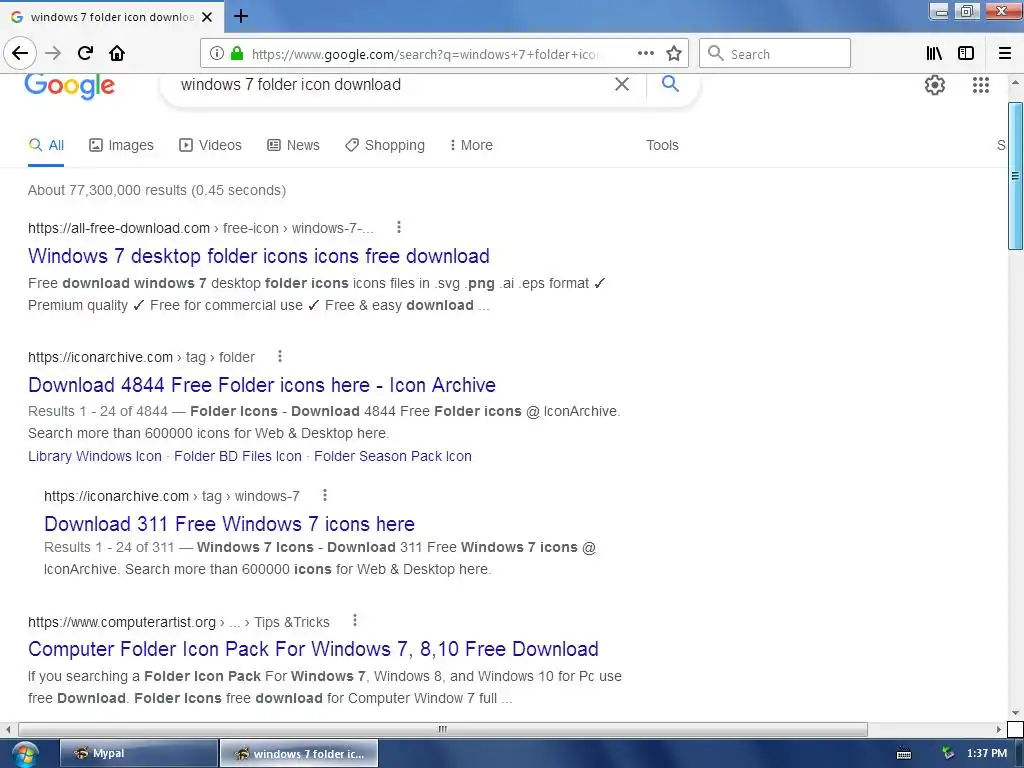Screen dimensions: 1024x768
Task: Click the Google logo
Action: [x=69, y=86]
